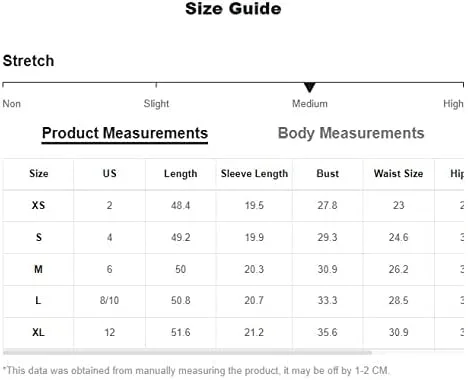468x380 pixels.
Task: Click the Medium stretch marker triangle
Action: click(310, 88)
